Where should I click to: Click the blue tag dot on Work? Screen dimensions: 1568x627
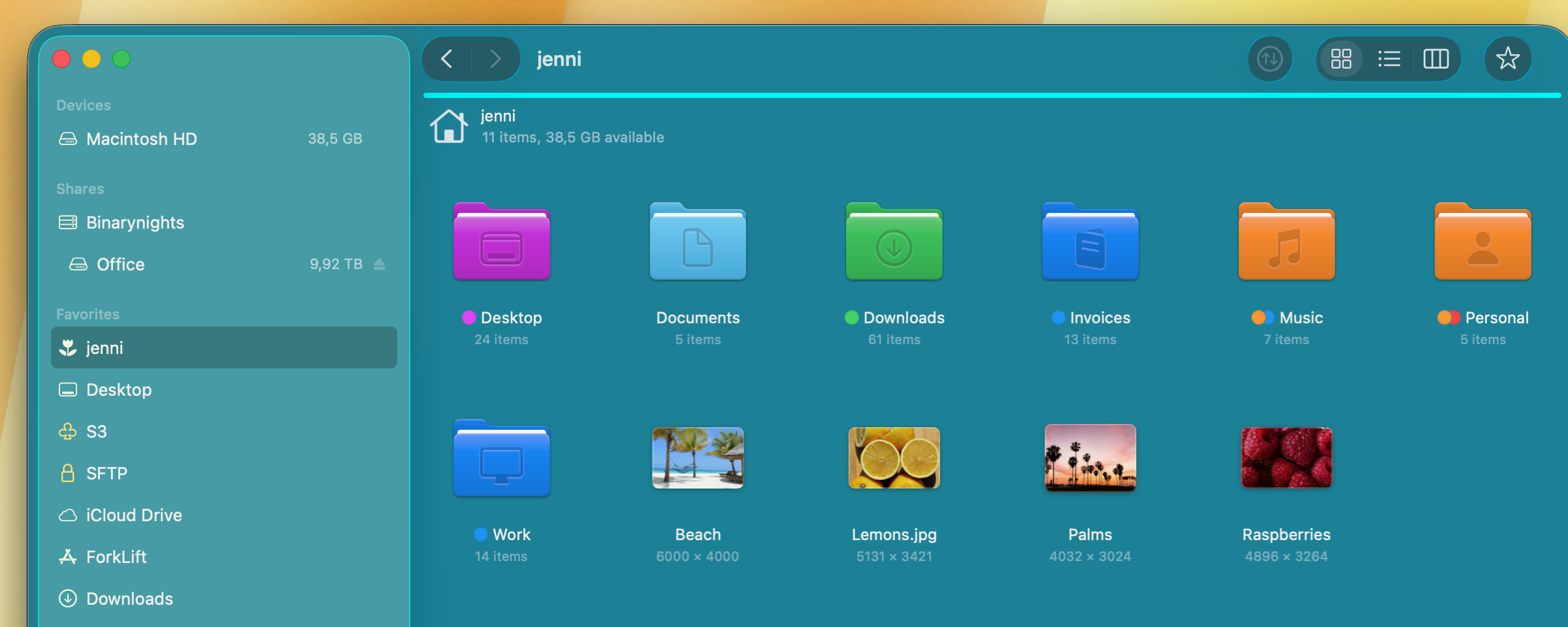click(481, 534)
